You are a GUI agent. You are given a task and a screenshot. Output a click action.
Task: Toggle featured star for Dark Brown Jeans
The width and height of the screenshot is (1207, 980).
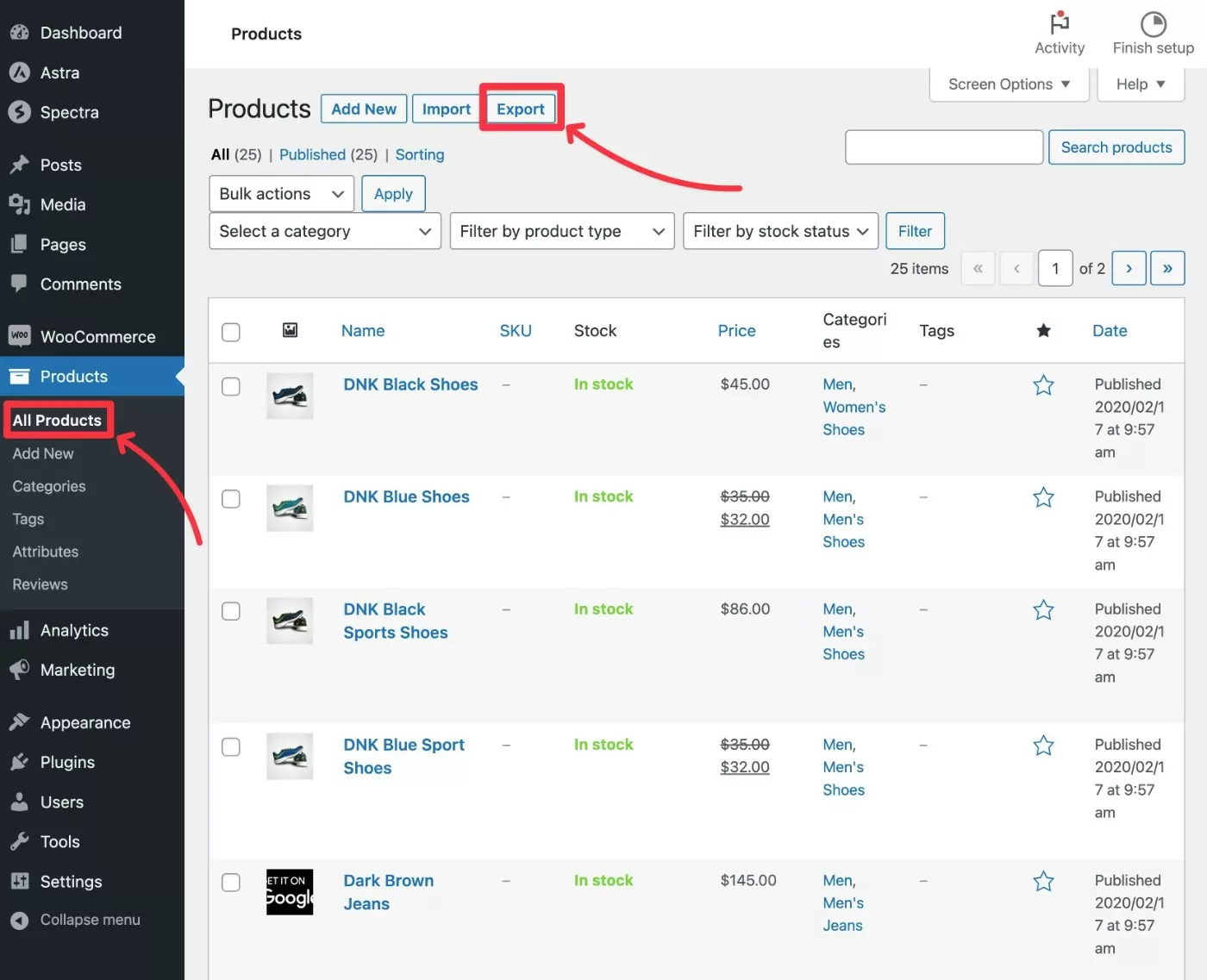[x=1043, y=881]
